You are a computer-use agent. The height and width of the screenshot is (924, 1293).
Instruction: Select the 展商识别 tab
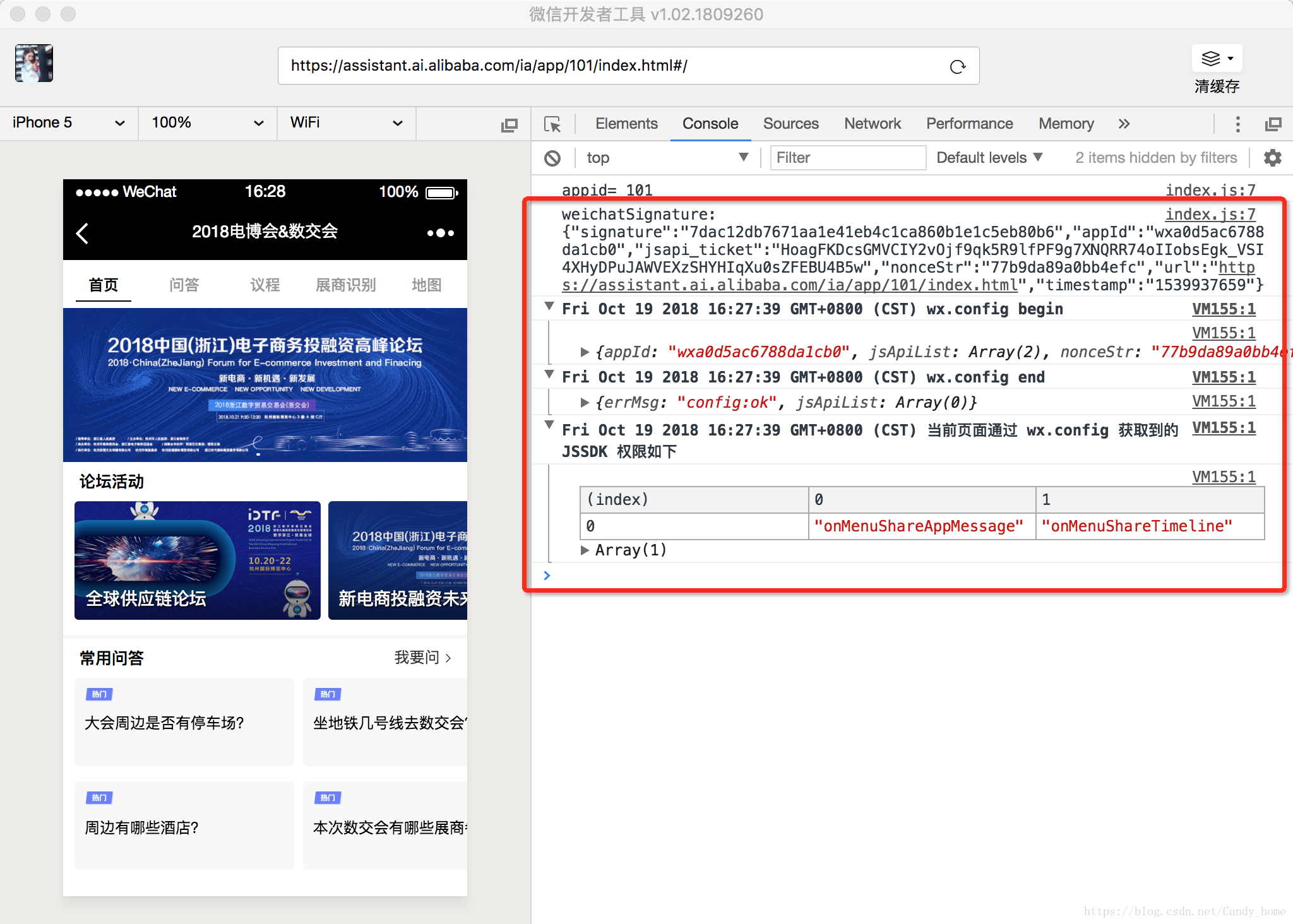tap(346, 285)
